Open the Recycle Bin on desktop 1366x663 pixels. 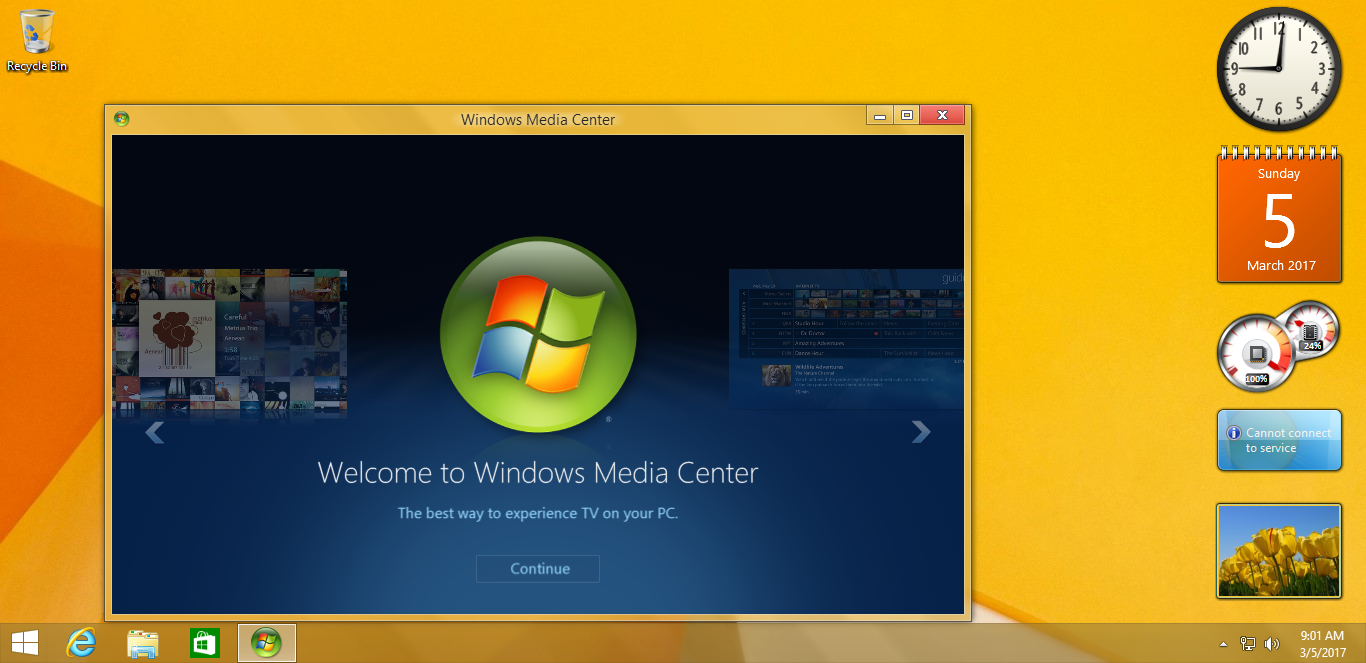coord(37,40)
